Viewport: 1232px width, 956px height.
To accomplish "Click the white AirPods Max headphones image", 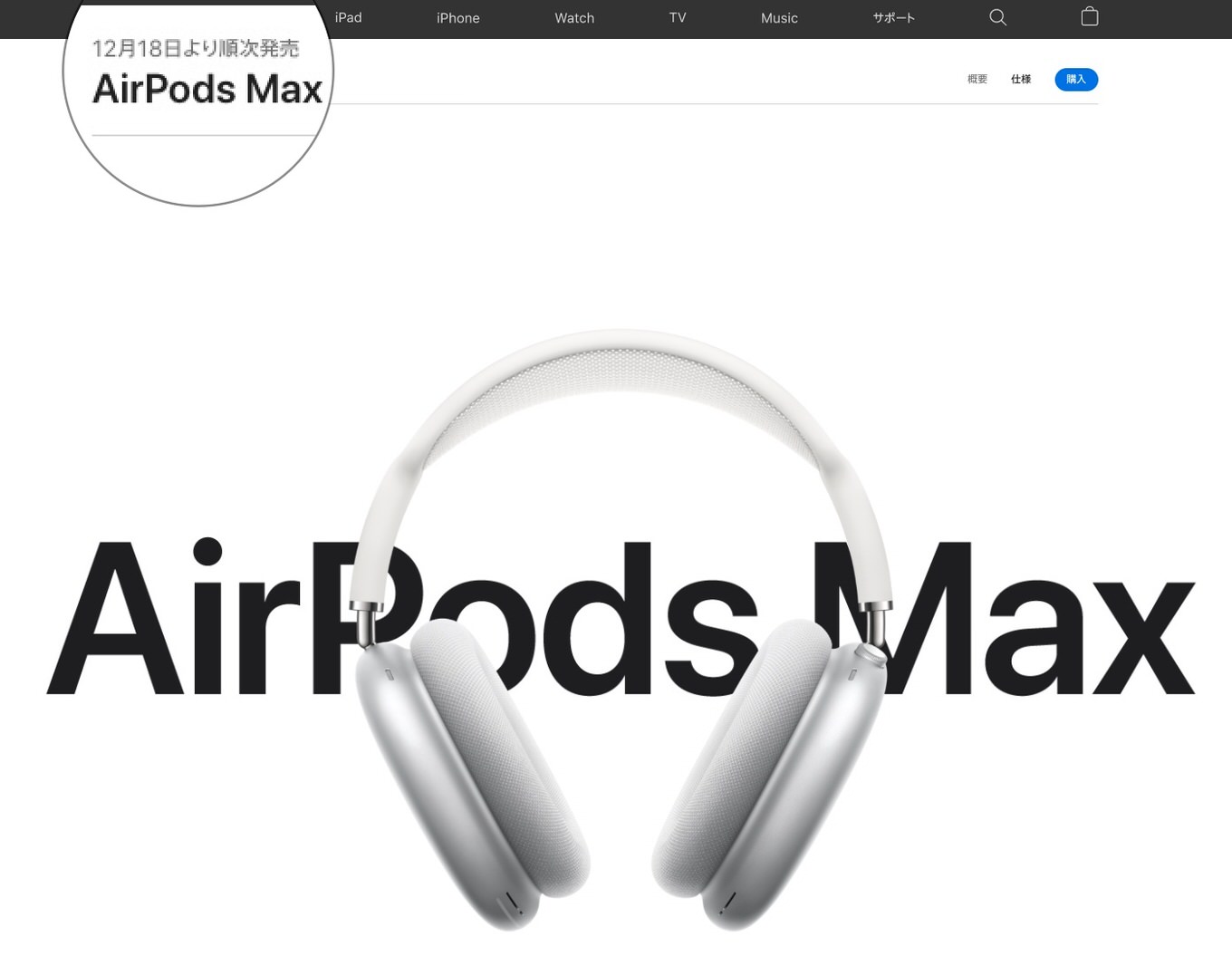I will 621,629.
